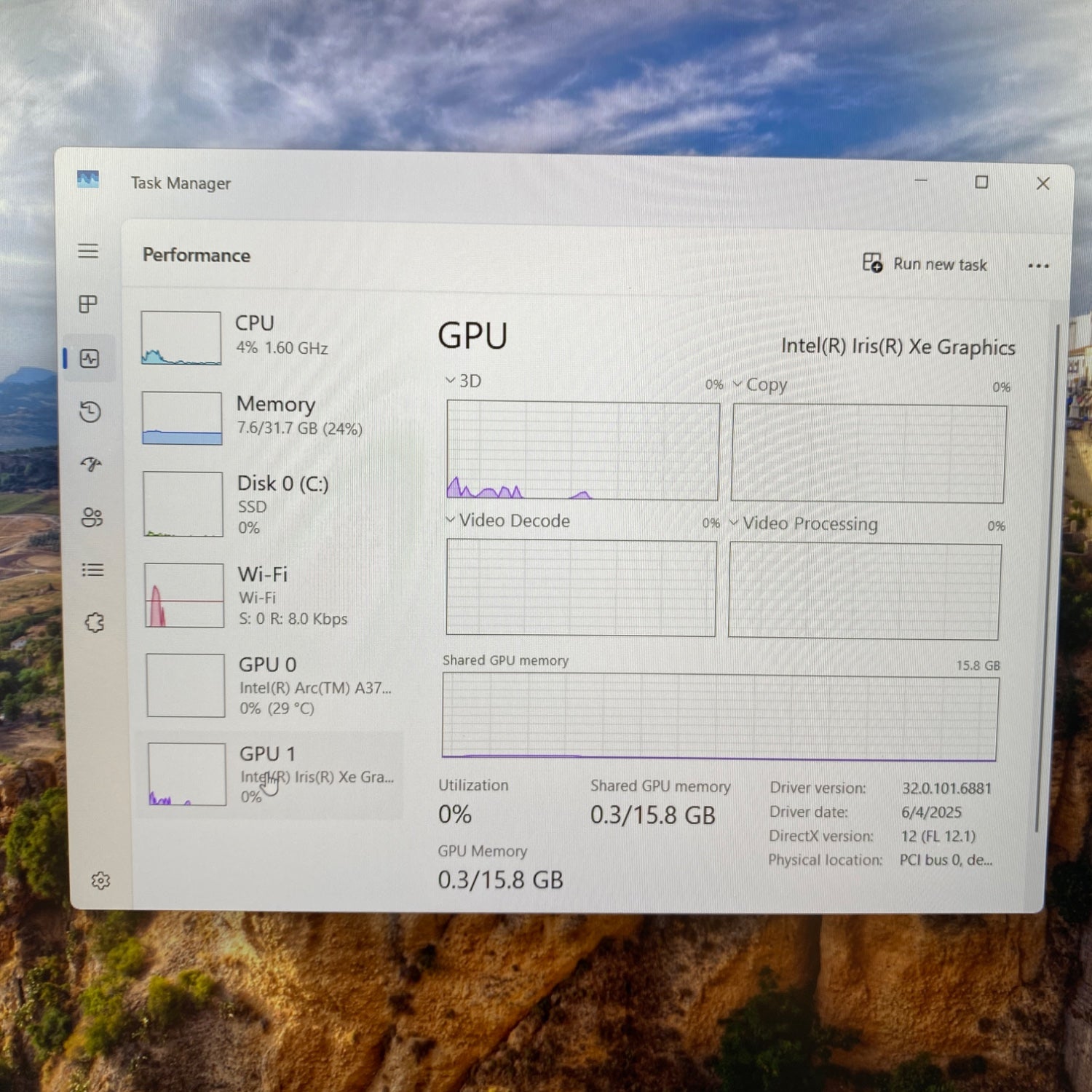Screen dimensions: 1092x1092
Task: Select the Wi-Fi performance graph thumbnail
Action: [184, 596]
